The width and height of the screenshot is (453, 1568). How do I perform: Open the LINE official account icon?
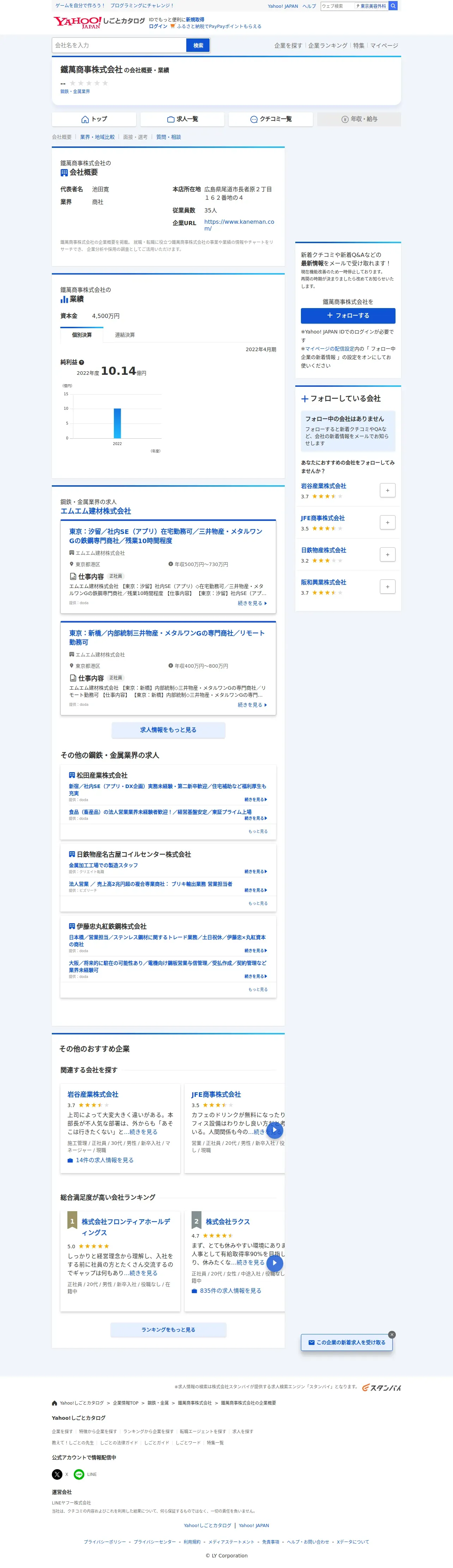79,1474
